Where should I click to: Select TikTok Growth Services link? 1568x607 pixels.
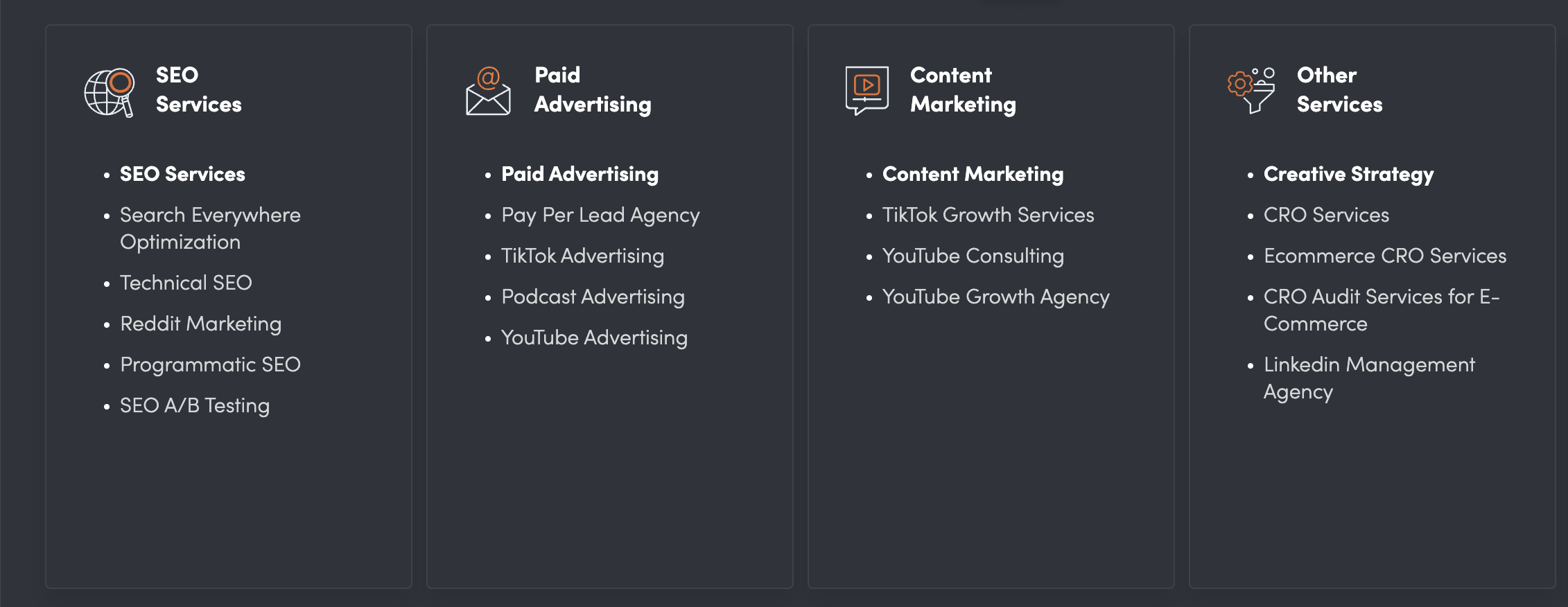click(x=988, y=215)
